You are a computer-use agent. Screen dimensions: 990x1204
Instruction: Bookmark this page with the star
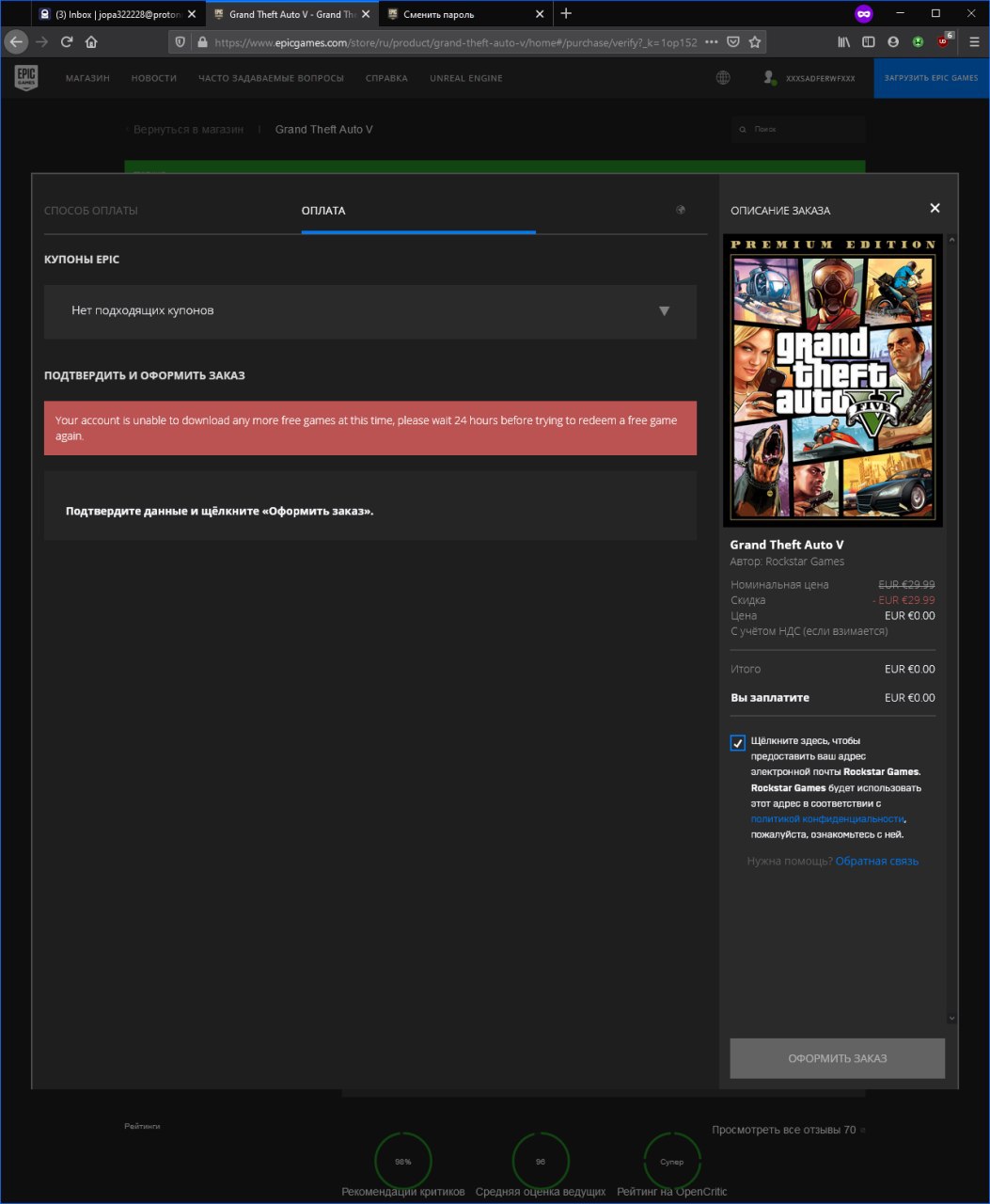click(755, 42)
